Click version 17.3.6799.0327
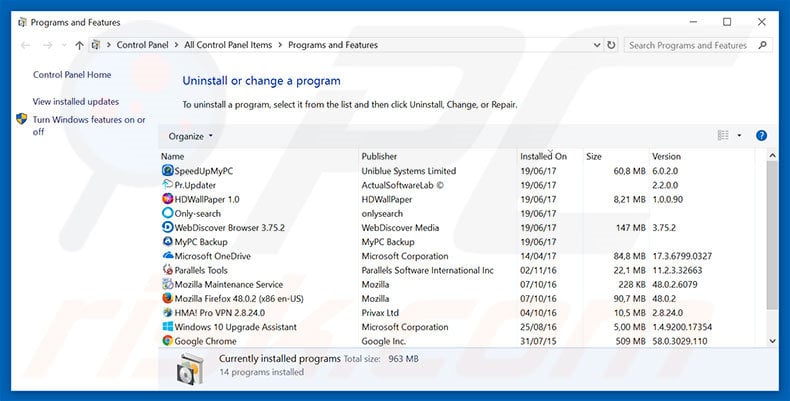790x401 pixels. point(682,255)
